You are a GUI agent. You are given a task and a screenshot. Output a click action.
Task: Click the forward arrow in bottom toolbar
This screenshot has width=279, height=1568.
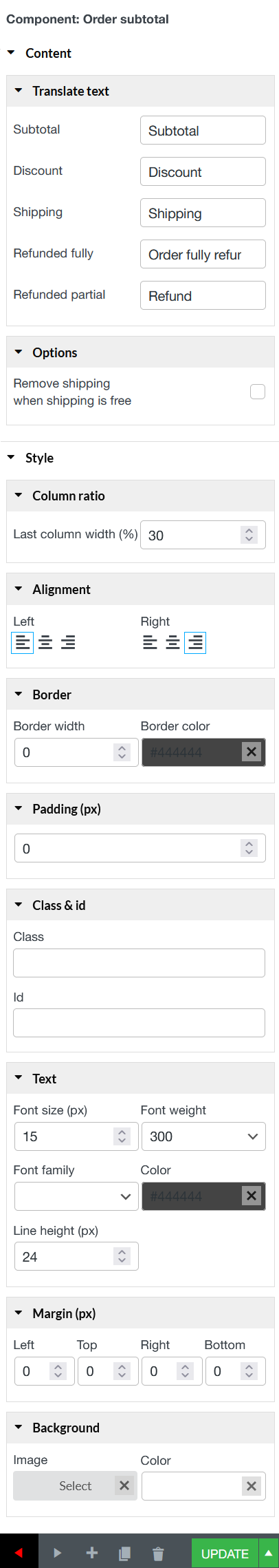(x=57, y=1552)
